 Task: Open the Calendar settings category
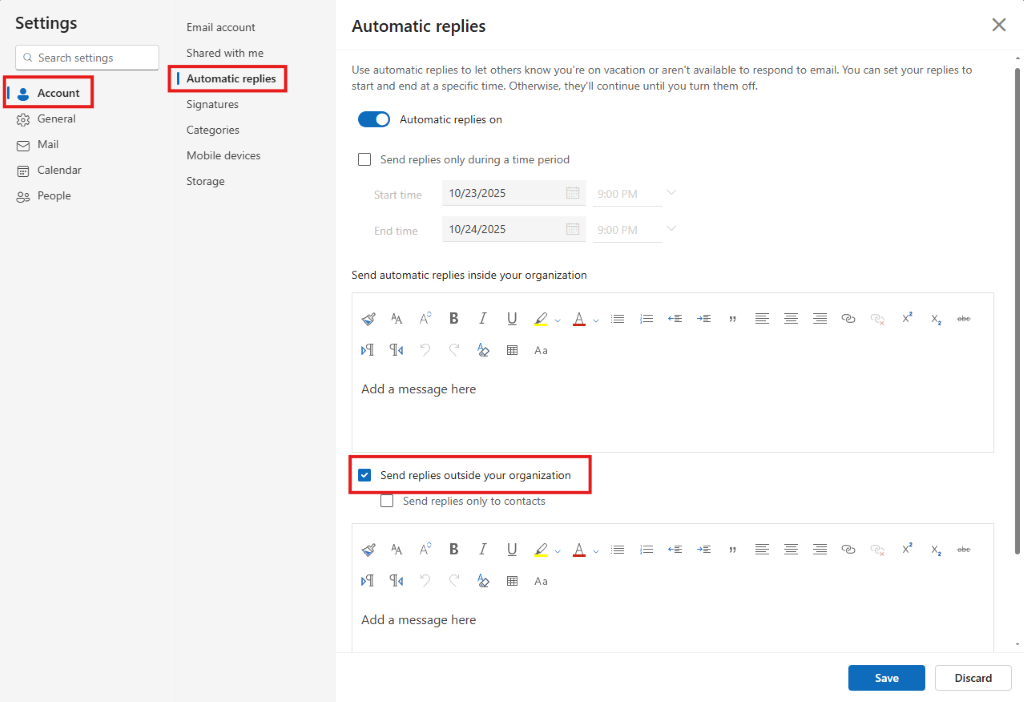click(58, 170)
